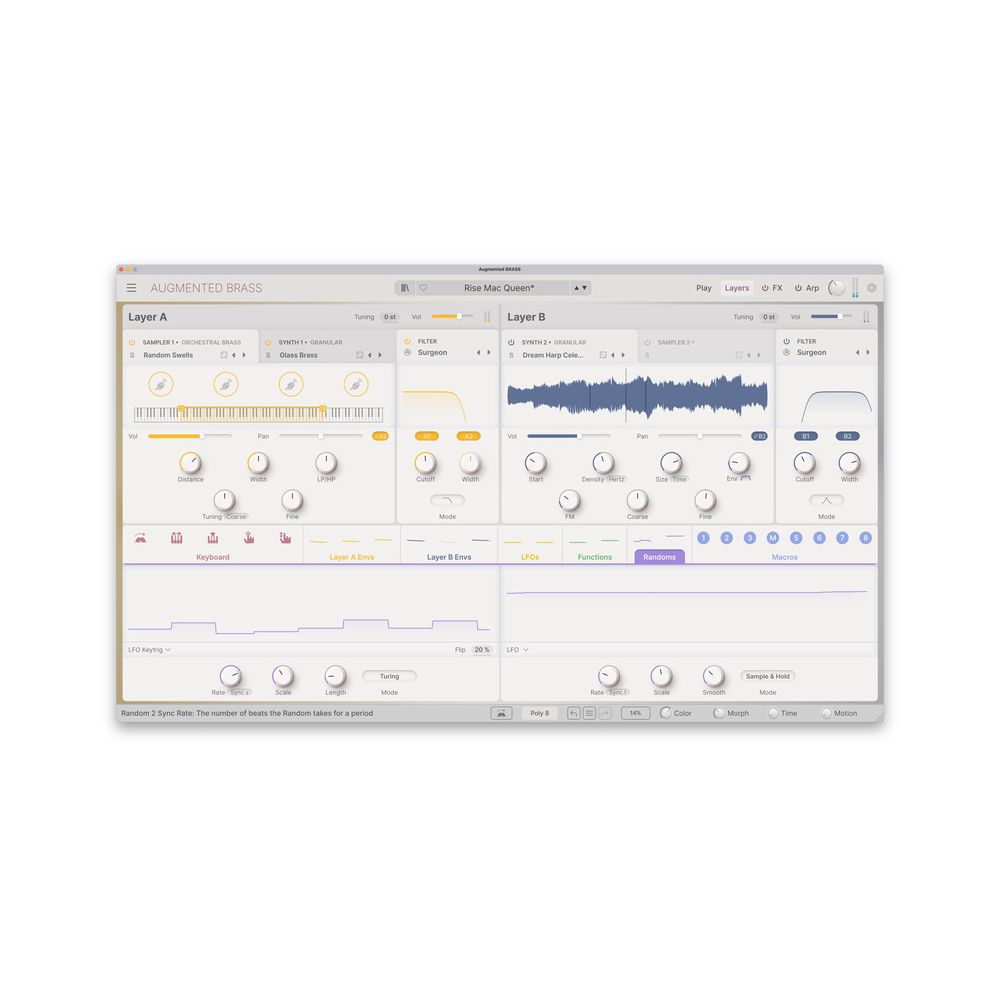Click the first mallet icon above the keyboard display
The image size is (1000, 1000).
141,538
